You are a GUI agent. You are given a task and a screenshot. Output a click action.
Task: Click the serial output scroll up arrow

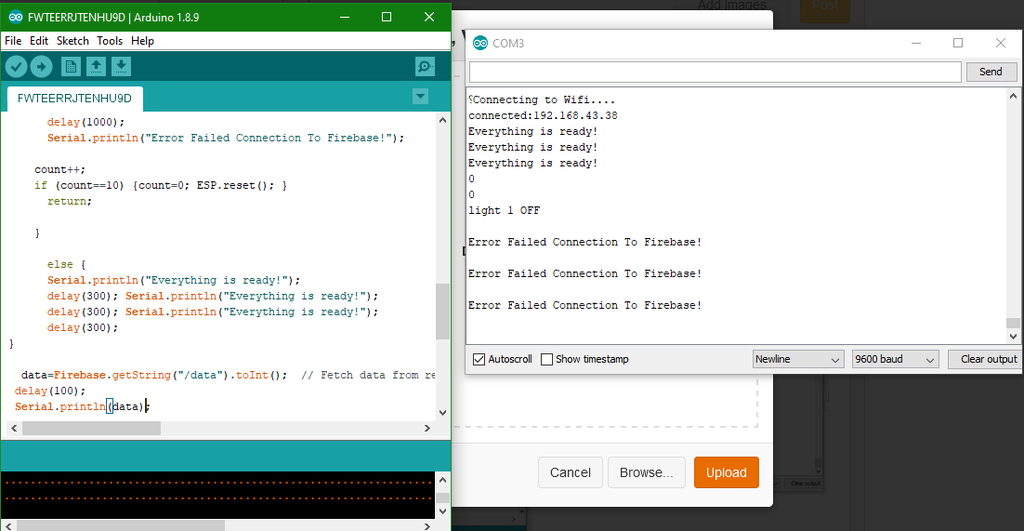1013,96
